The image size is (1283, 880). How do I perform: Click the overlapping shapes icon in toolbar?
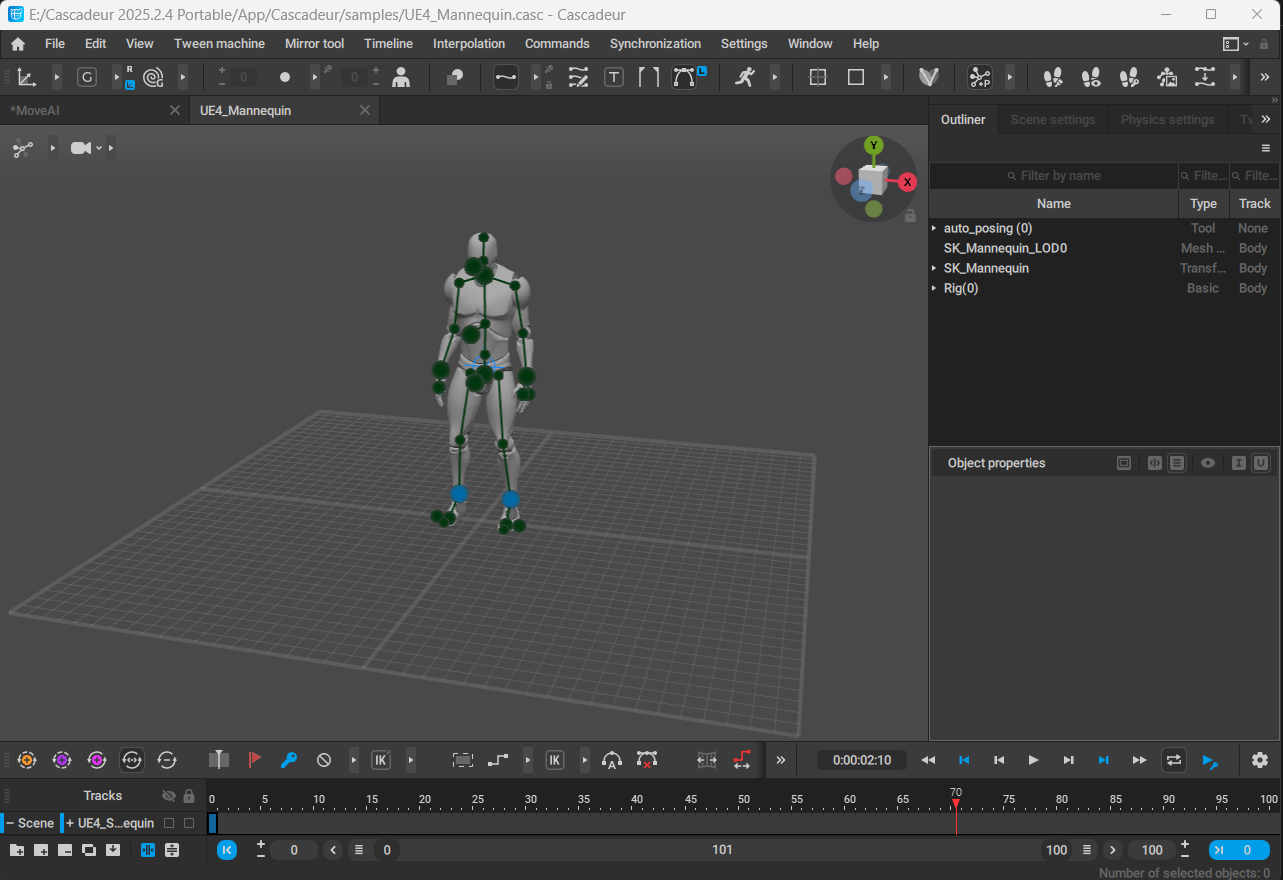tap(455, 77)
